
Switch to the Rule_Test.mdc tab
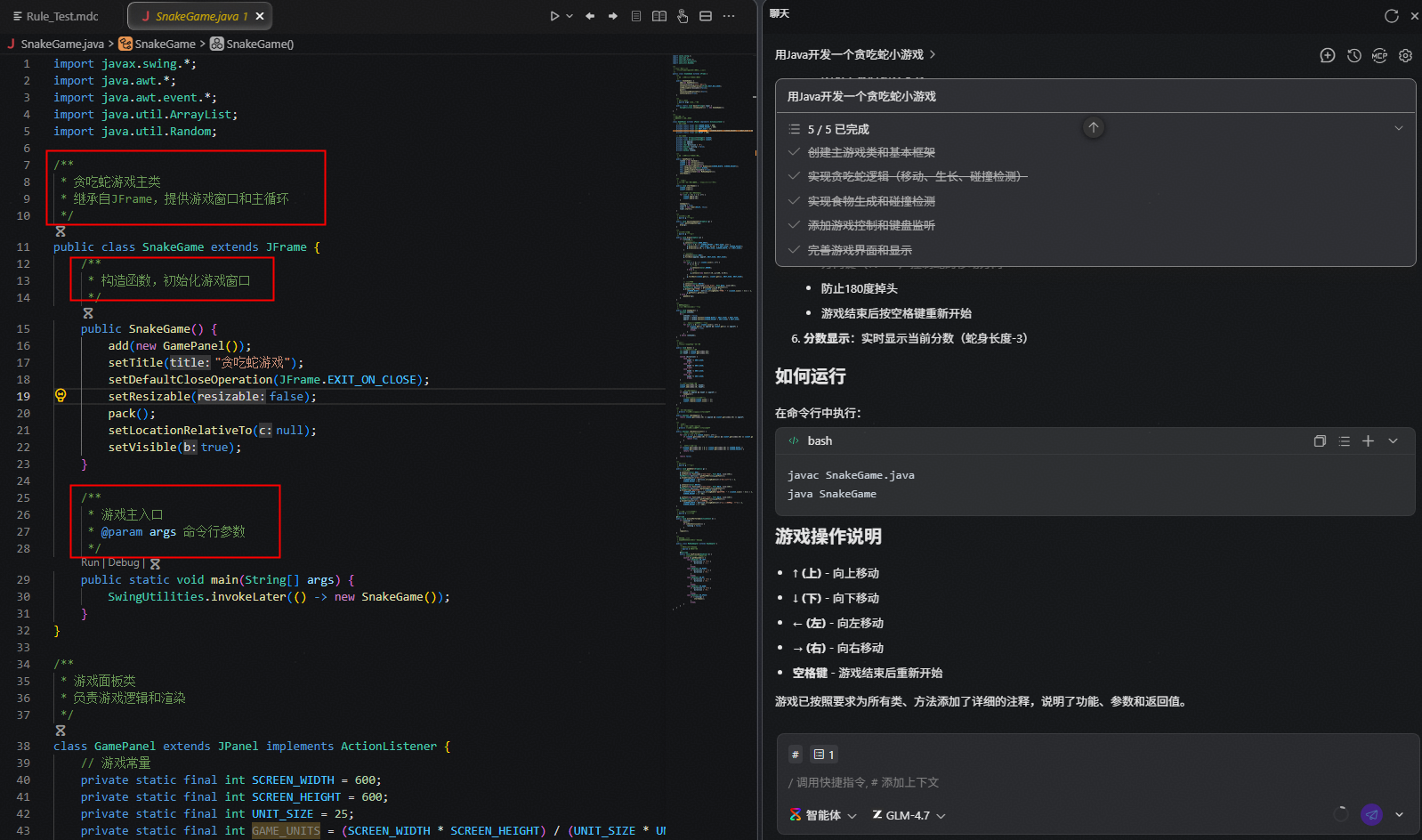click(56, 16)
